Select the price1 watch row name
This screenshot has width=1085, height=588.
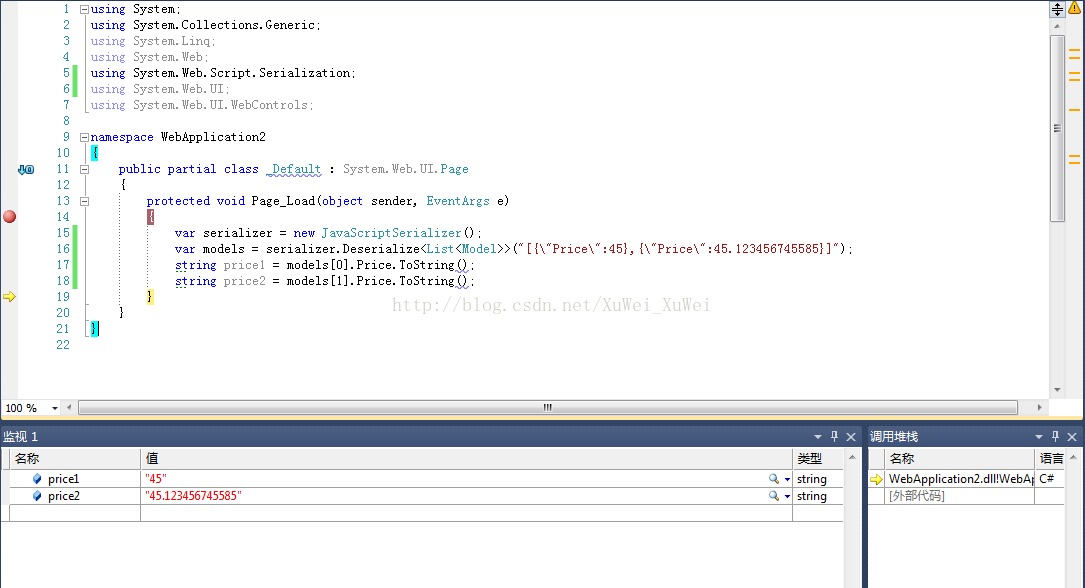[64, 479]
